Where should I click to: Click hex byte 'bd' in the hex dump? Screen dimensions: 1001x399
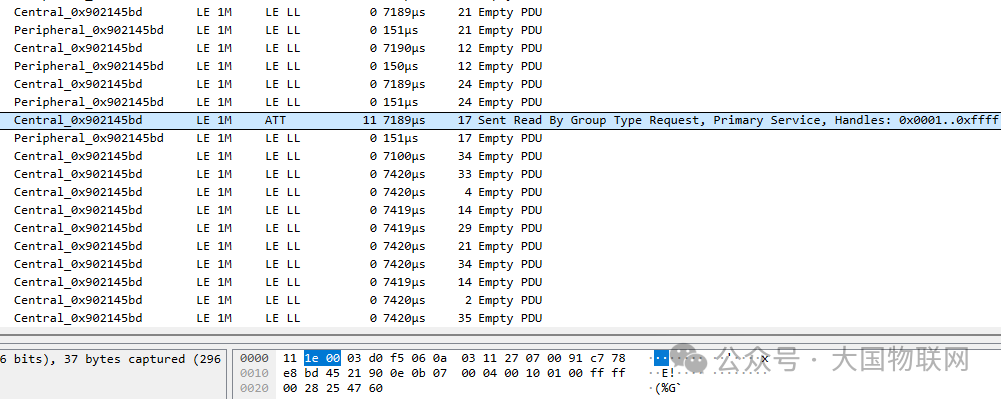coord(312,373)
